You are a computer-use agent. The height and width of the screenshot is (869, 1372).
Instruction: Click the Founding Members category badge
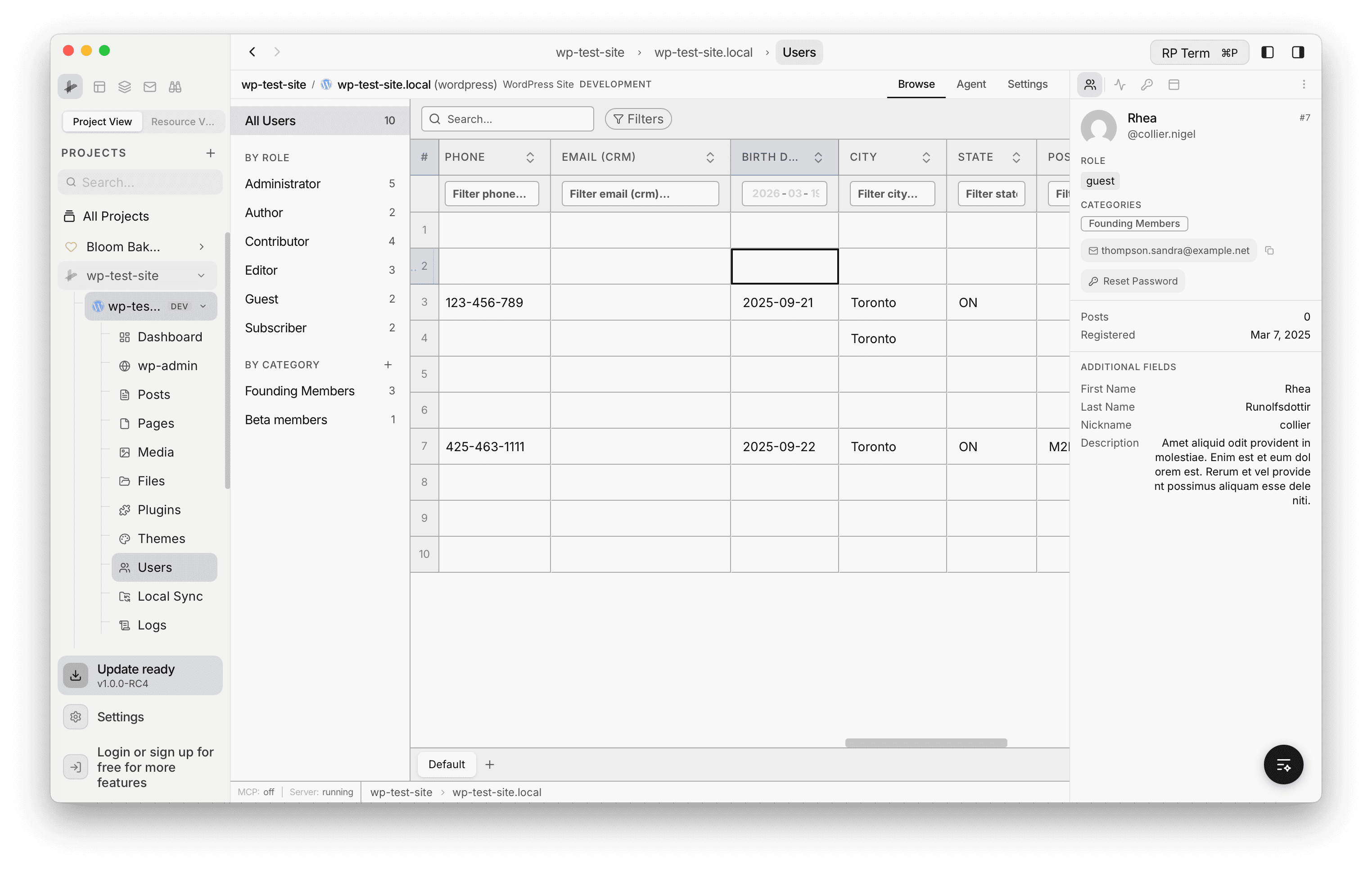(1134, 223)
